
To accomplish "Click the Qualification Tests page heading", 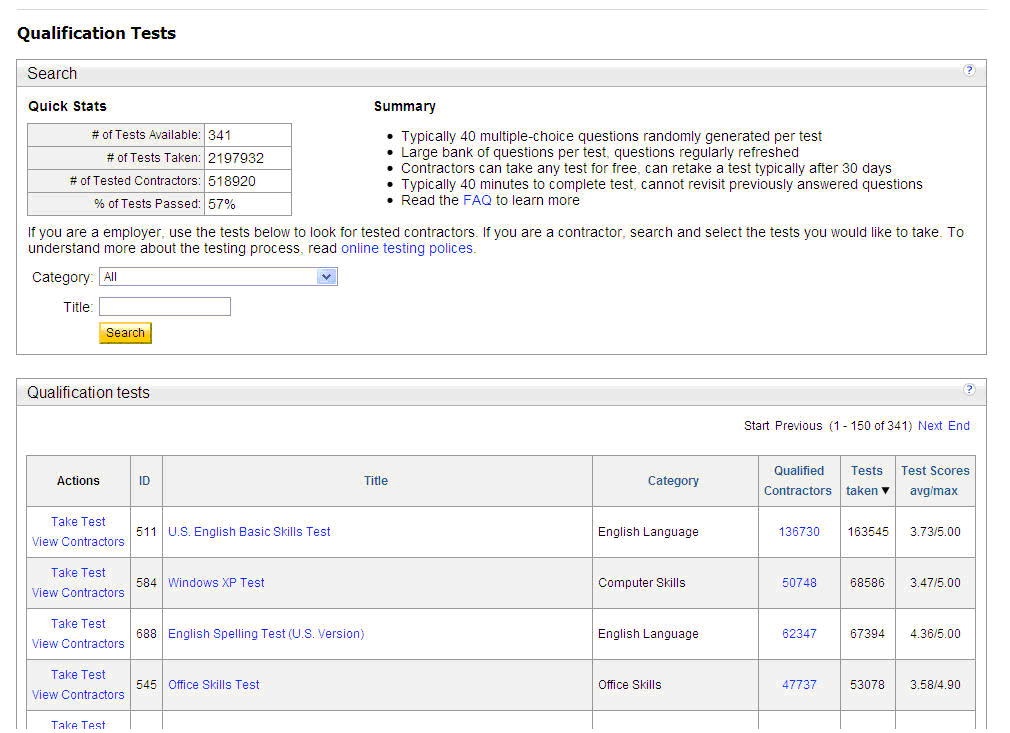I will coord(97,33).
